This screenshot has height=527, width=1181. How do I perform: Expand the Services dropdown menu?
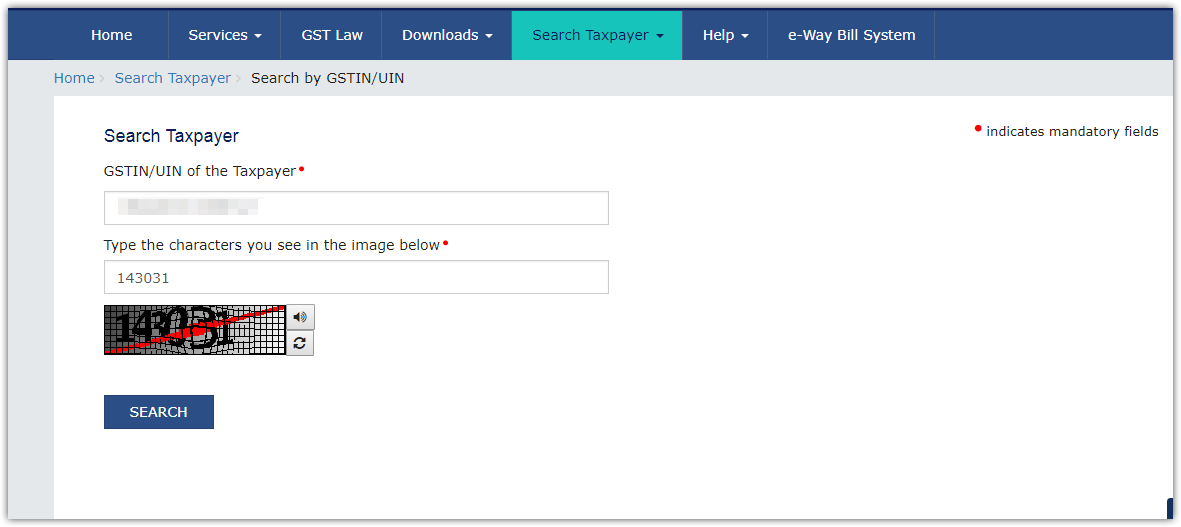pyautogui.click(x=224, y=35)
